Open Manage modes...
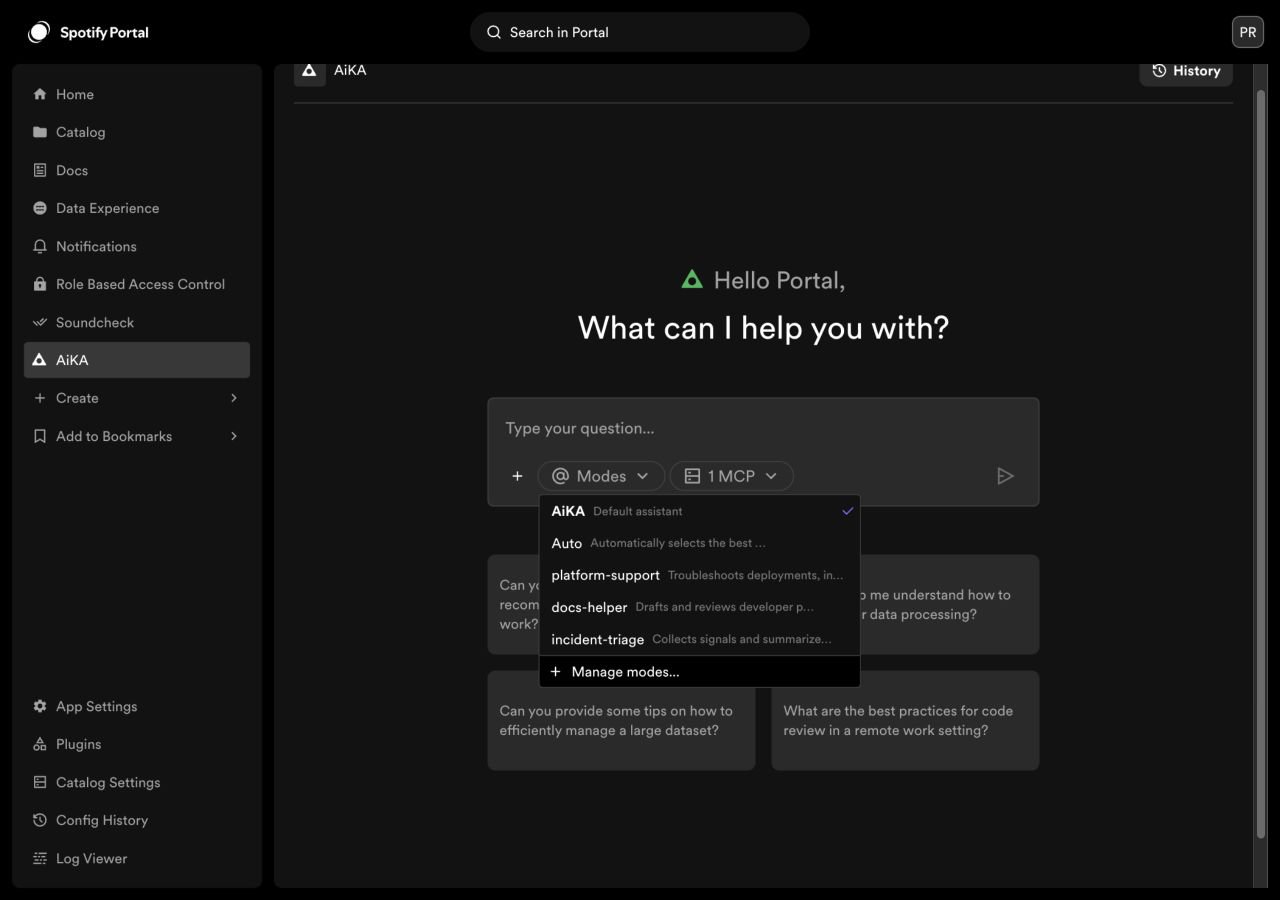 point(700,672)
